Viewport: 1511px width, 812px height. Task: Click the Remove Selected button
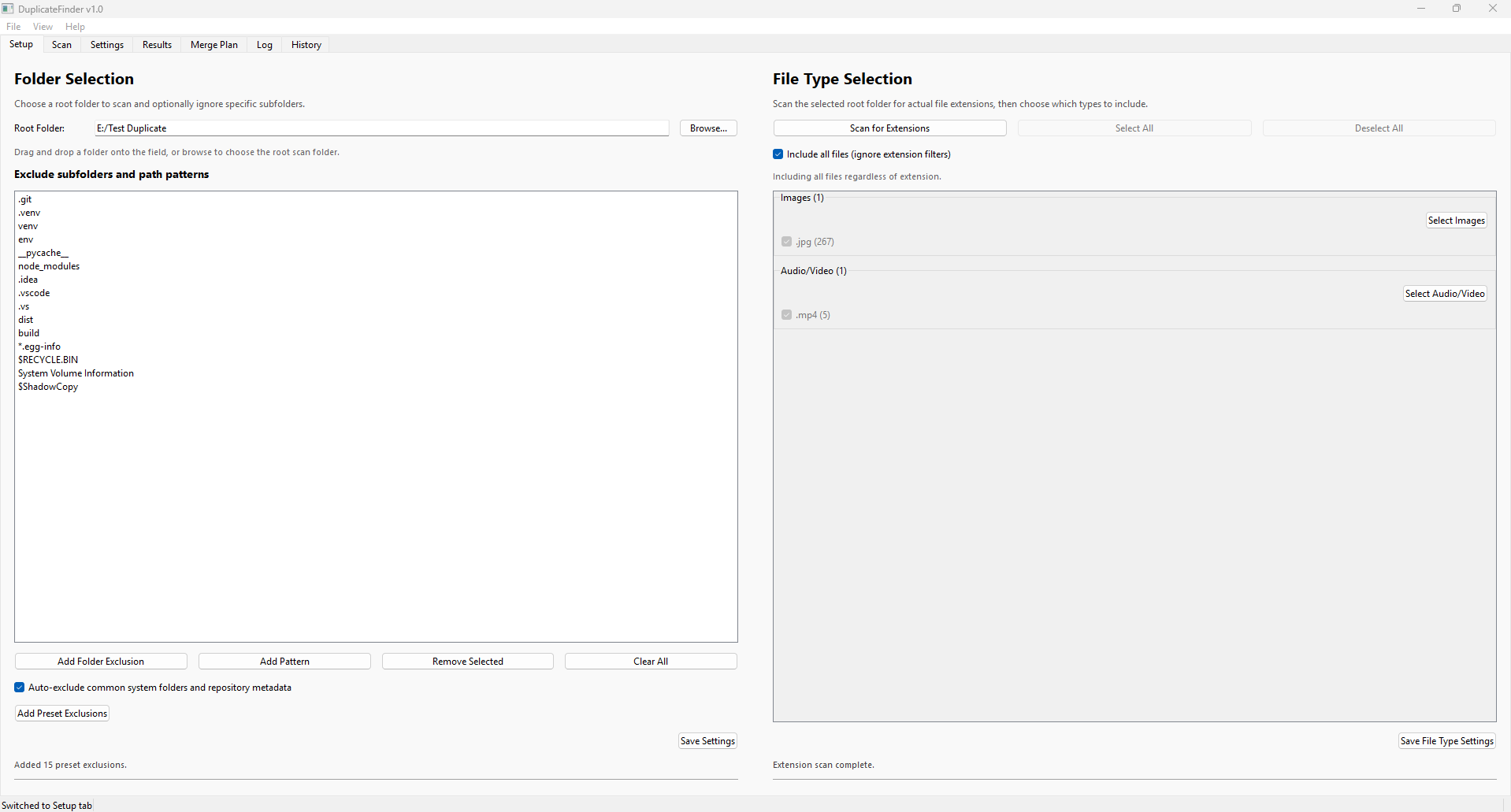(x=468, y=662)
